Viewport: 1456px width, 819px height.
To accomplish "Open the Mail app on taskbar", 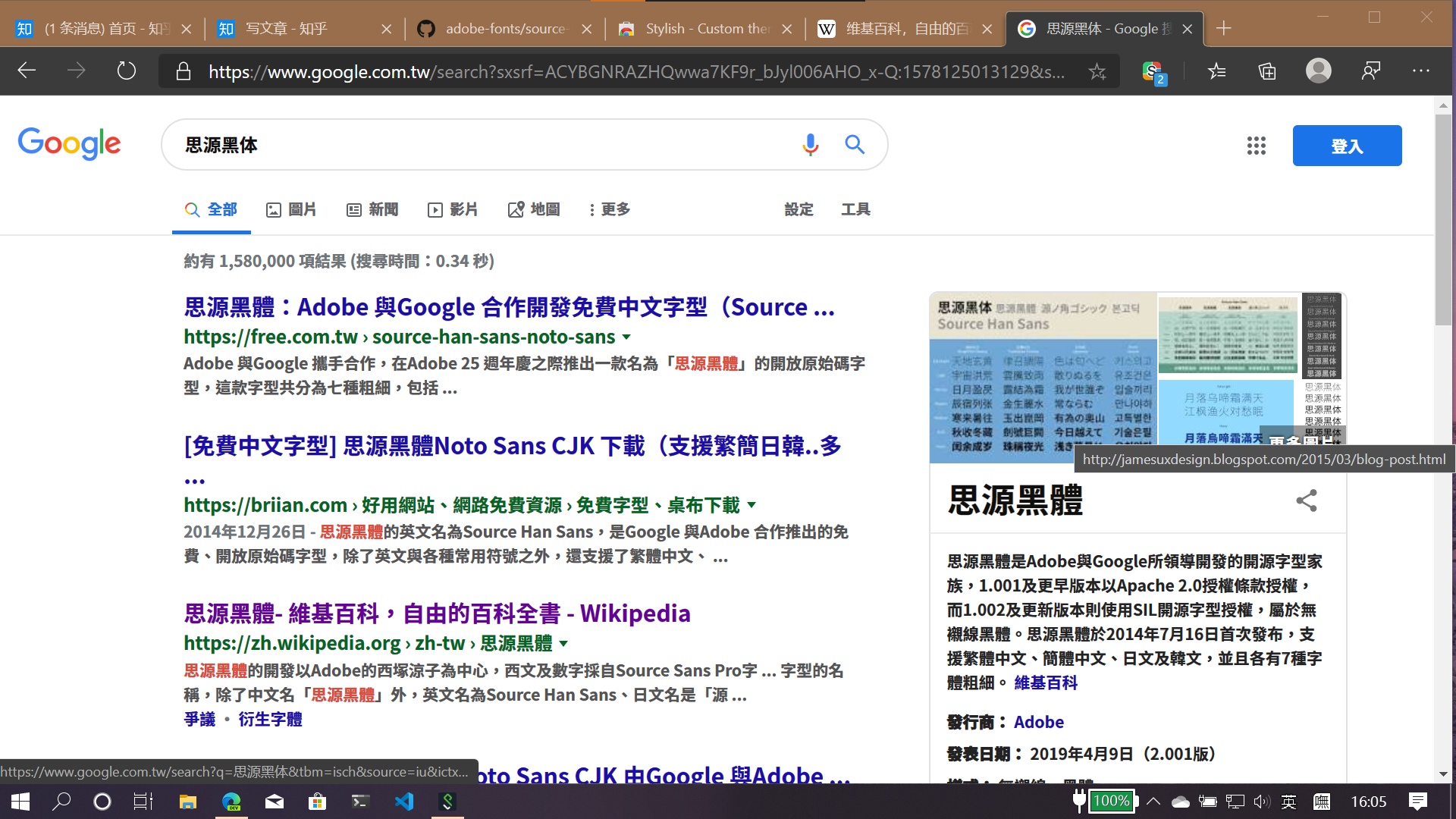I will [x=274, y=802].
